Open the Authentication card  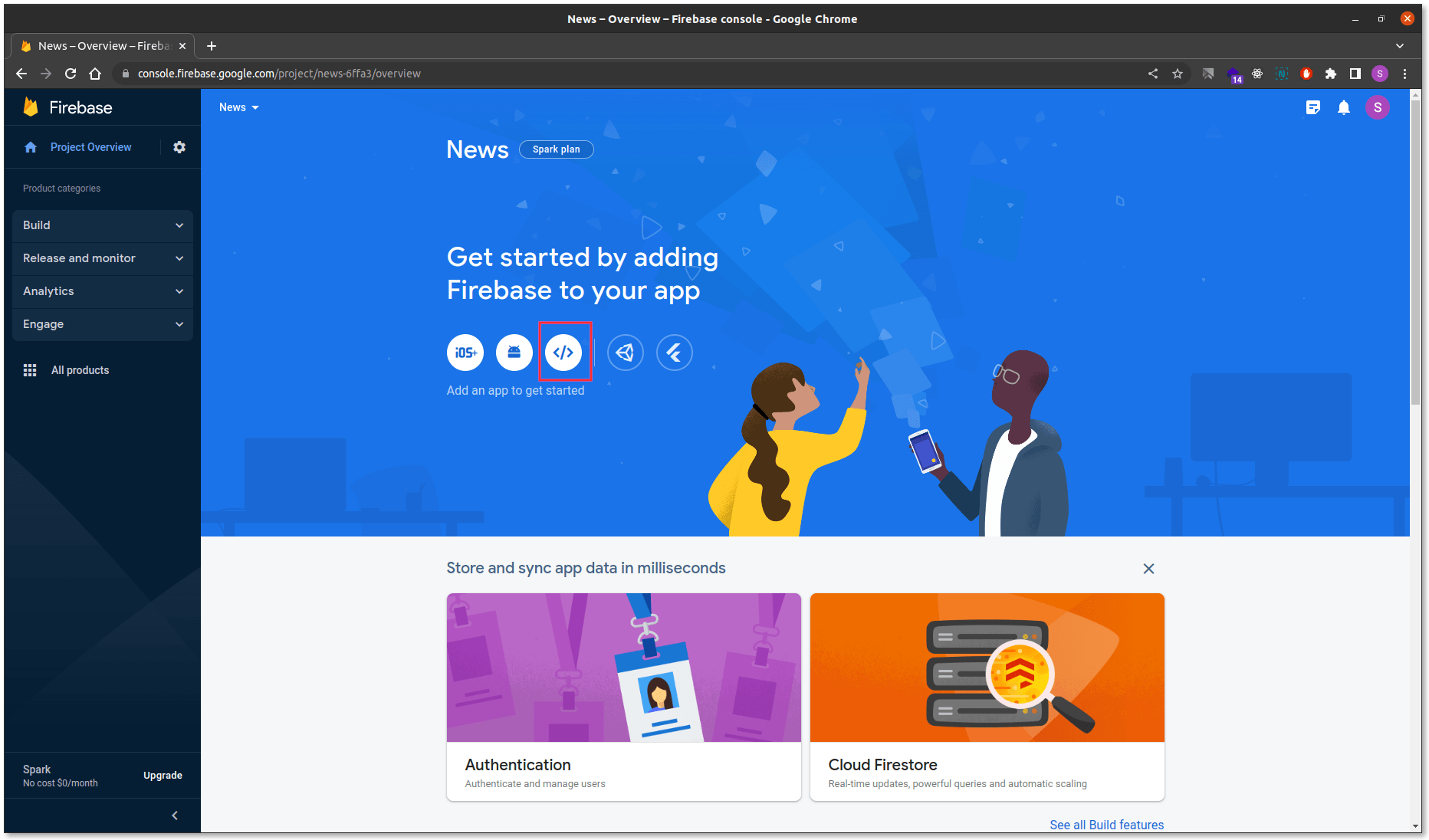pyautogui.click(x=623, y=697)
